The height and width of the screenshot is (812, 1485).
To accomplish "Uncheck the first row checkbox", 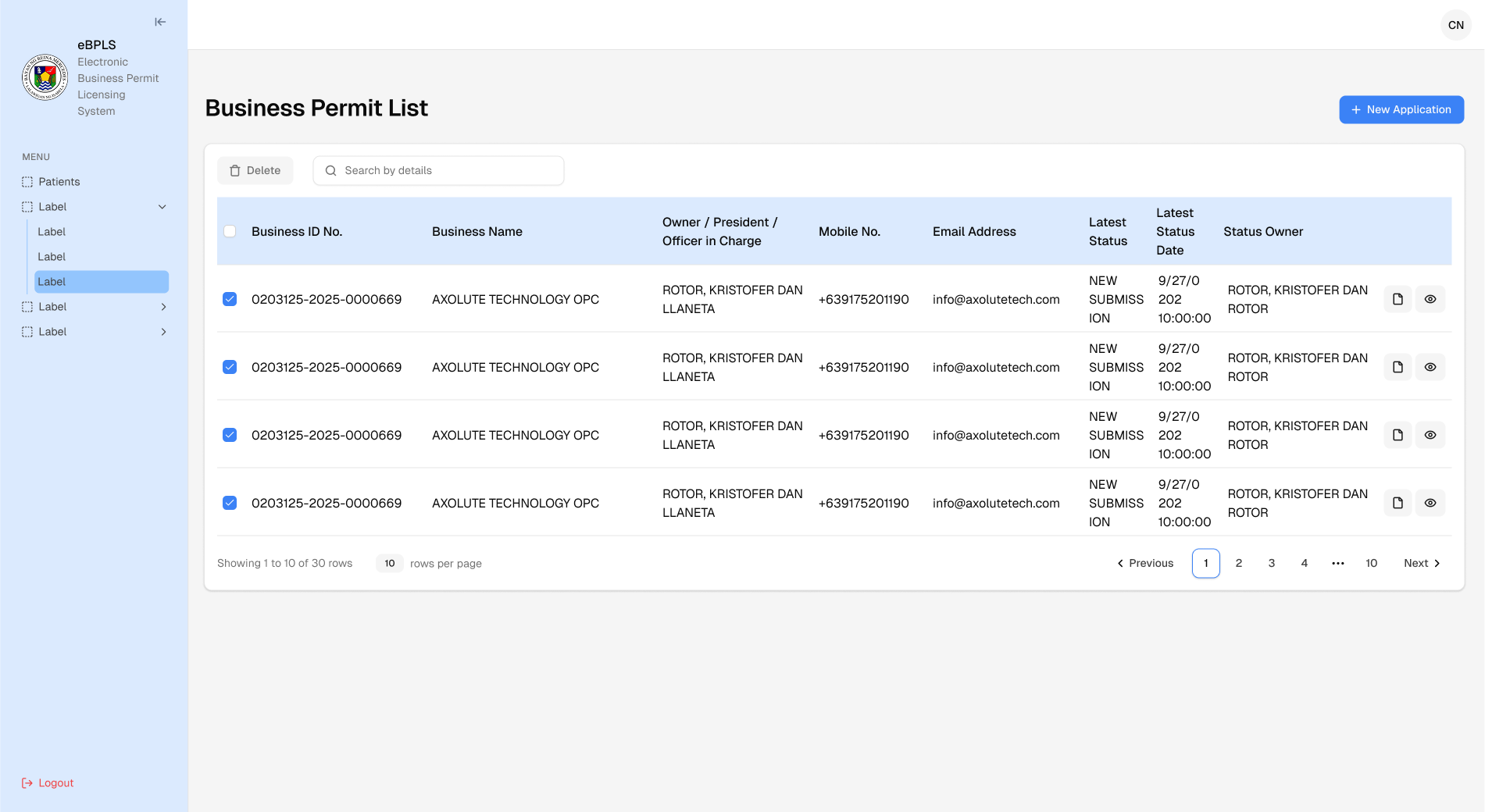I will pos(230,299).
